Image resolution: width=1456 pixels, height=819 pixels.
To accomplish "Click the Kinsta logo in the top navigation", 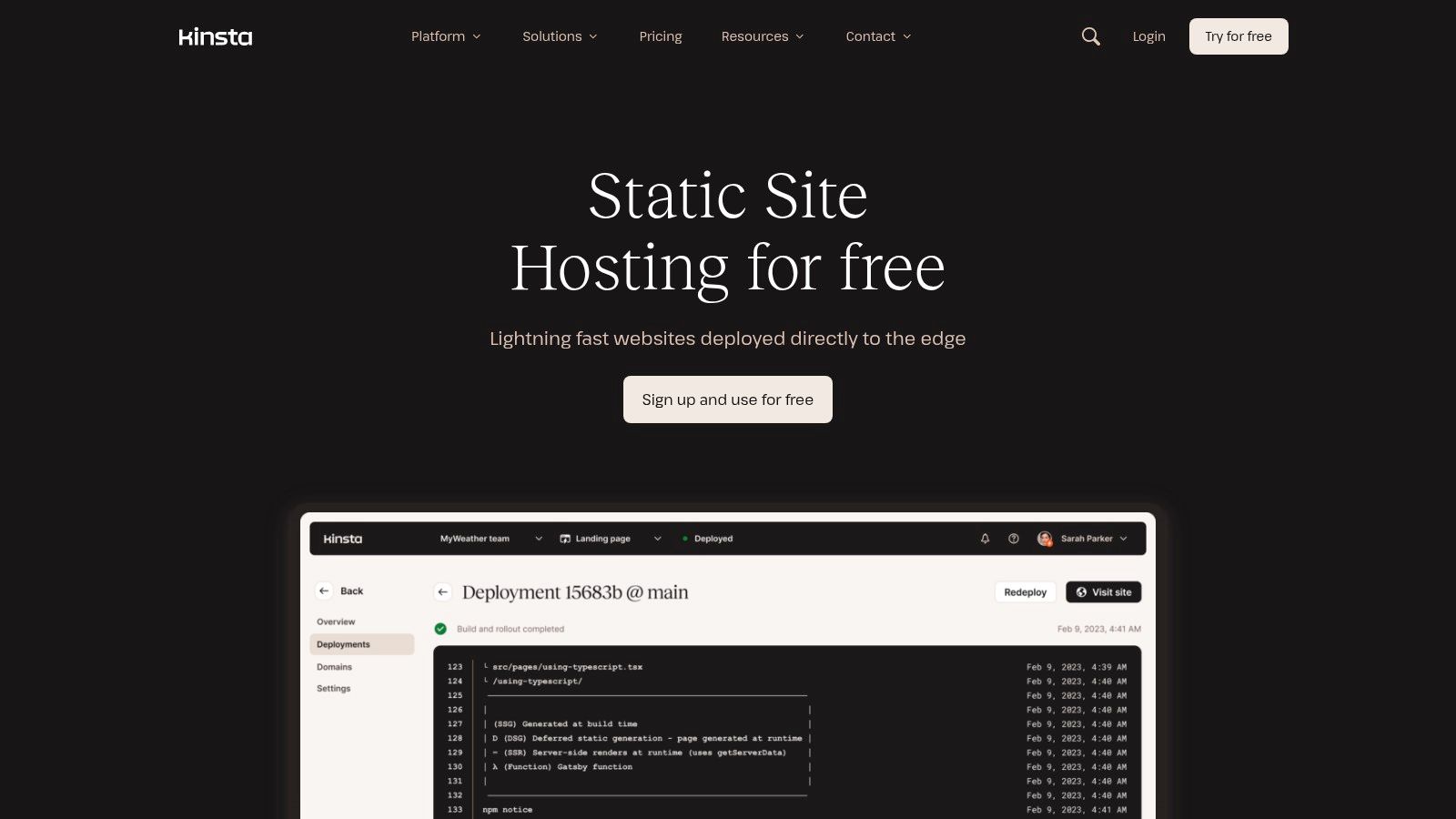I will pyautogui.click(x=215, y=36).
